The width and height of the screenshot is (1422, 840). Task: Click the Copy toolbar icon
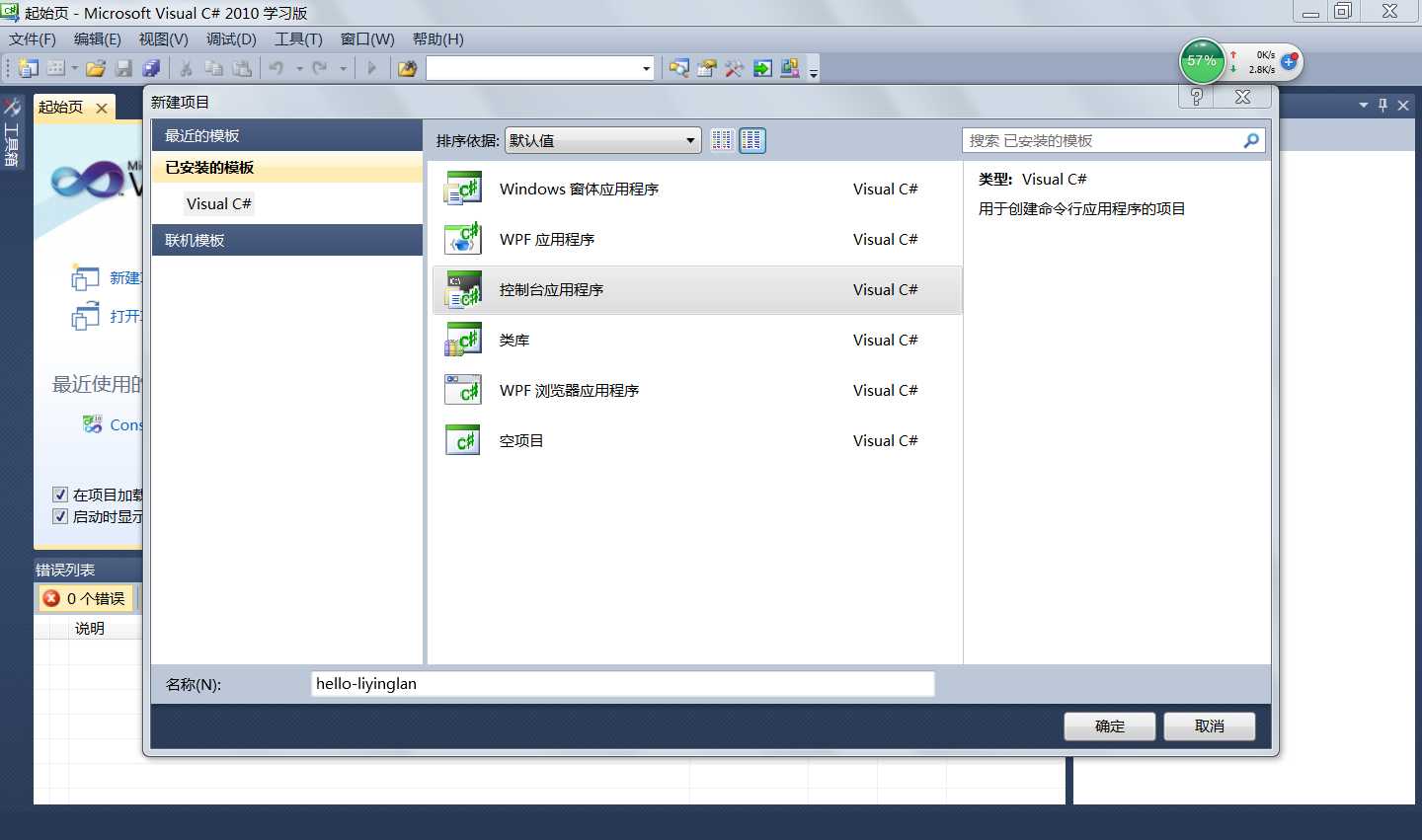(213, 68)
